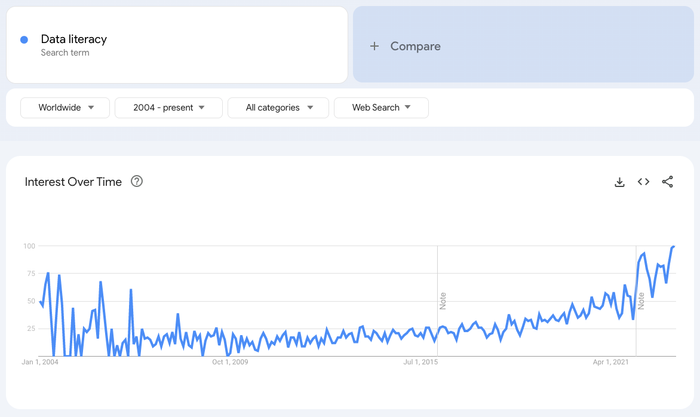Click the Search term subtitle text
This screenshot has width=700, height=417.
tap(65, 53)
